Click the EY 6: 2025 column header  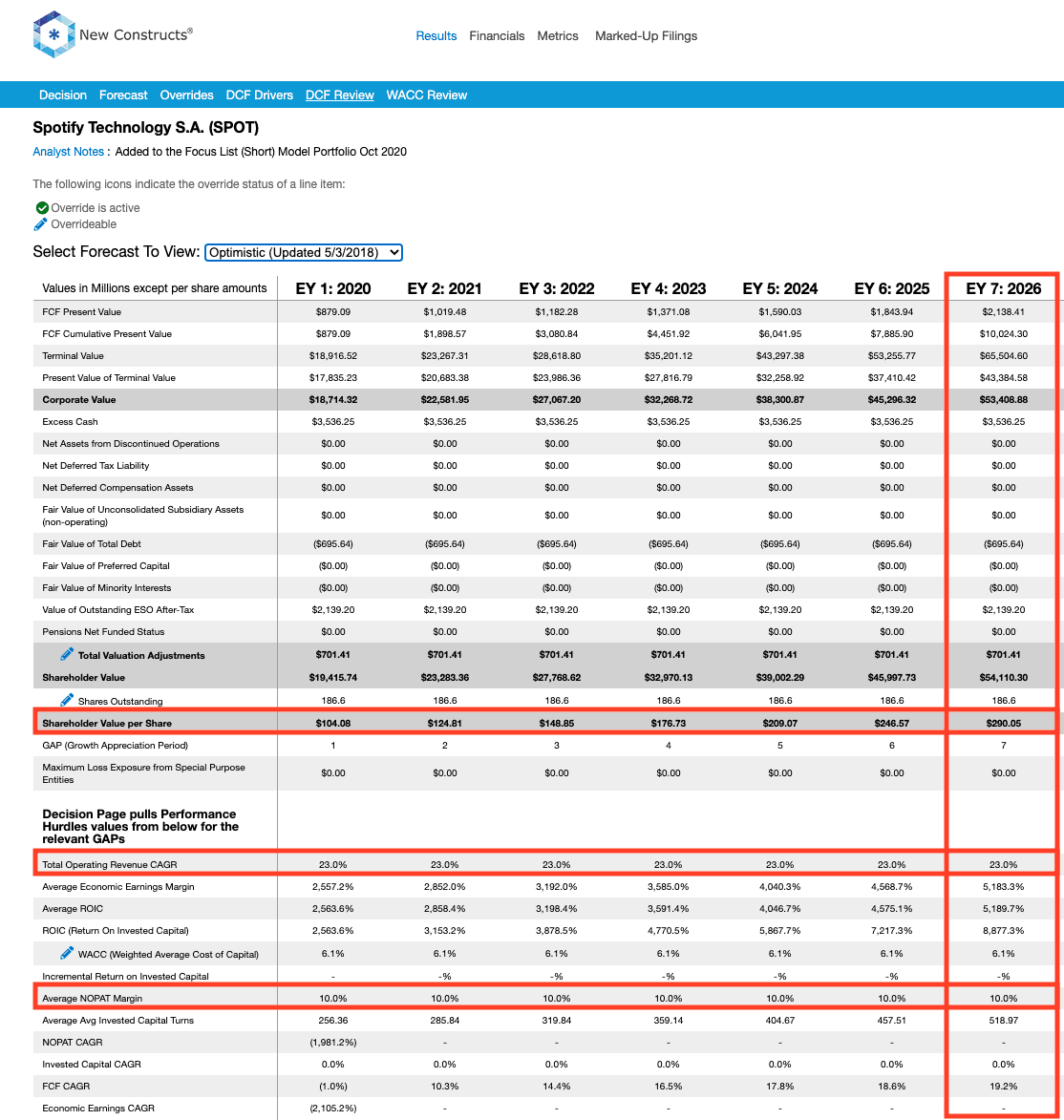coord(892,288)
